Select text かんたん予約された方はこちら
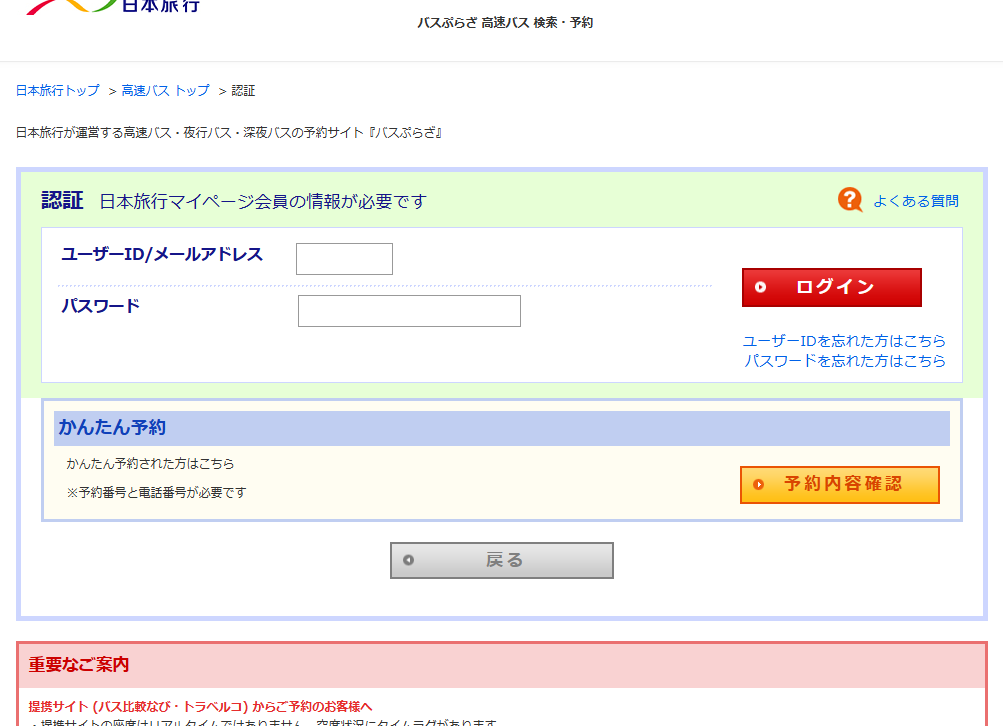 (x=150, y=464)
